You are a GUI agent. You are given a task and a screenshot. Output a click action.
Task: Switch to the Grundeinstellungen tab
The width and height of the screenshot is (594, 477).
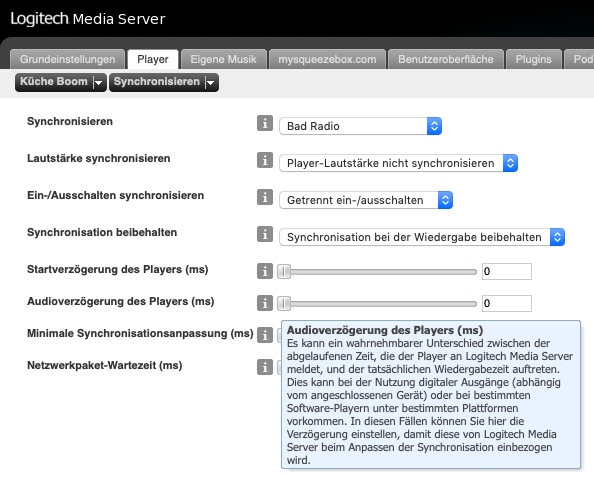click(67, 59)
